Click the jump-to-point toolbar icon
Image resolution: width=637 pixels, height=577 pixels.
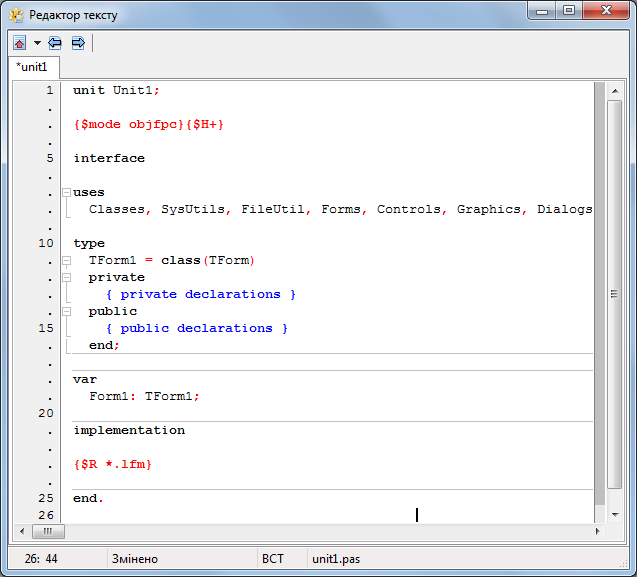point(20,43)
